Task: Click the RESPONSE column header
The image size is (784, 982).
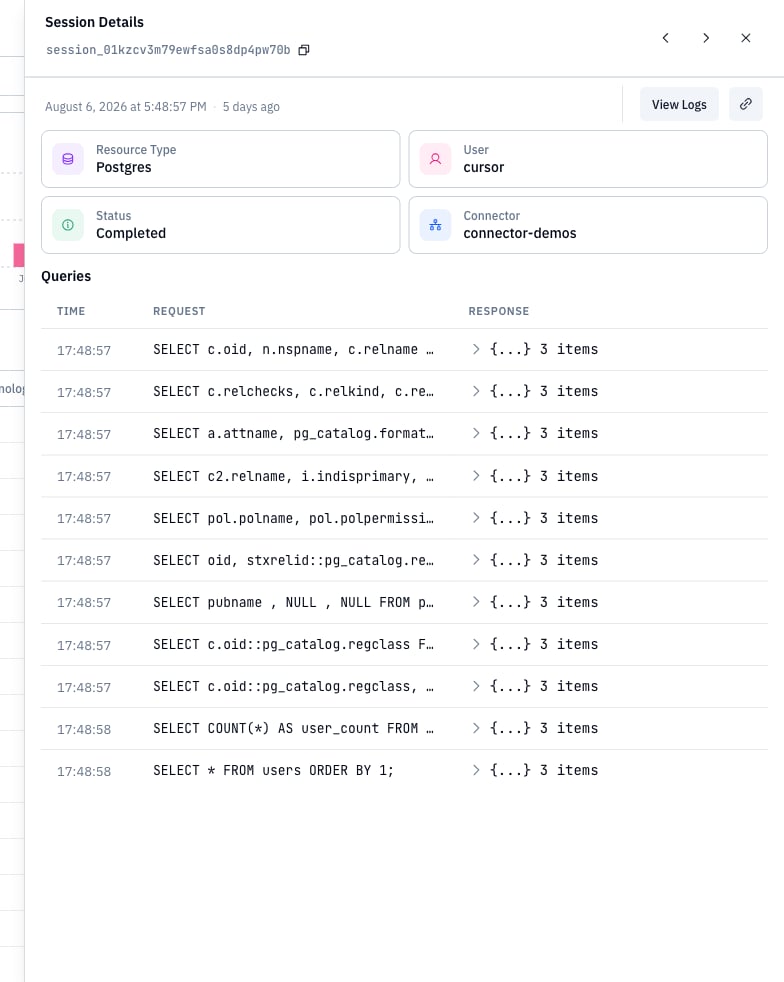Action: click(498, 311)
